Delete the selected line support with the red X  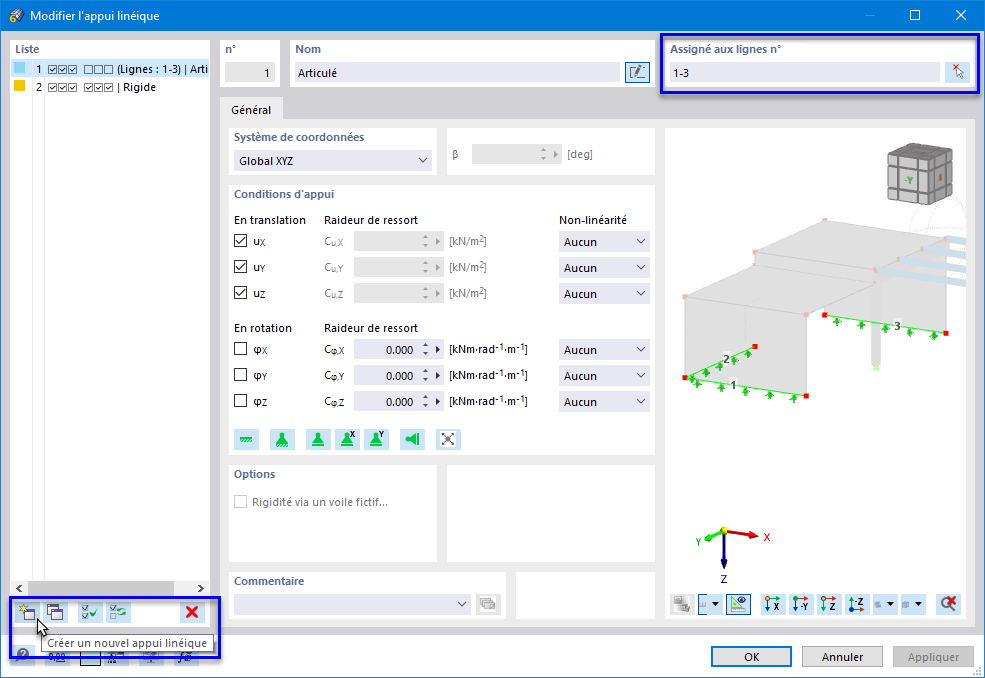[x=192, y=612]
